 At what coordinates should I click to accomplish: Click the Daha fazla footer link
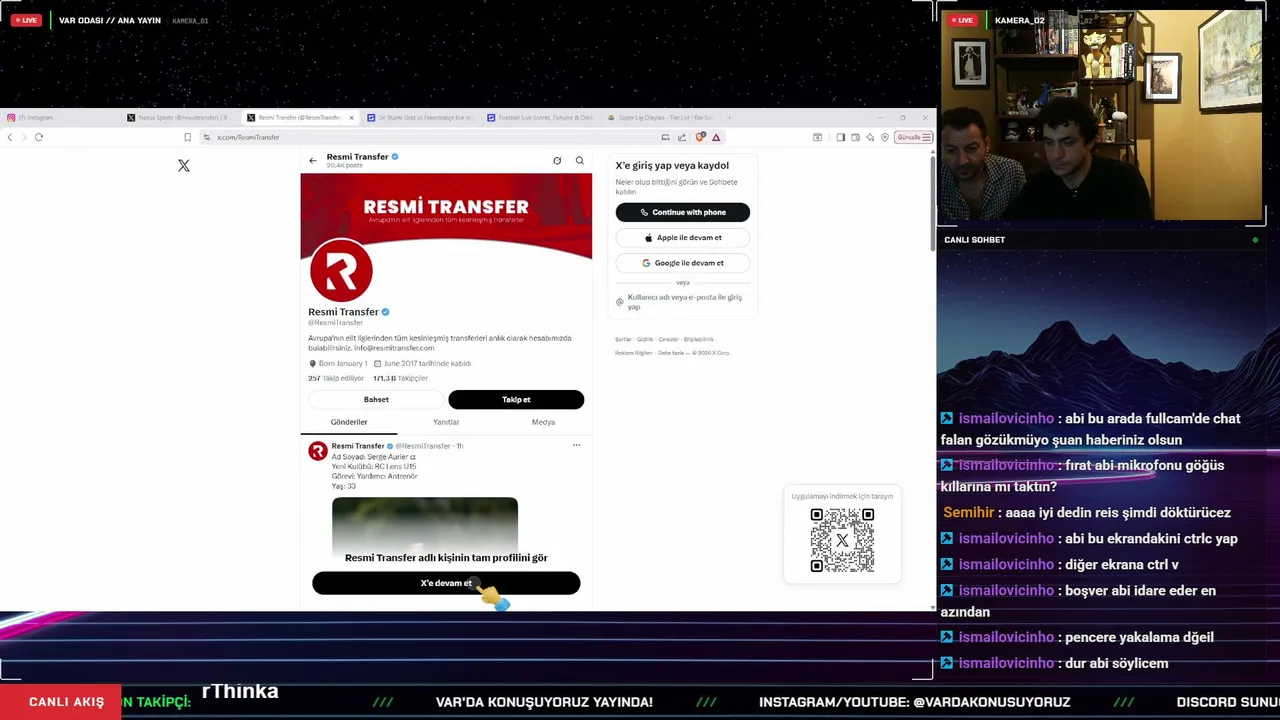(x=670, y=353)
